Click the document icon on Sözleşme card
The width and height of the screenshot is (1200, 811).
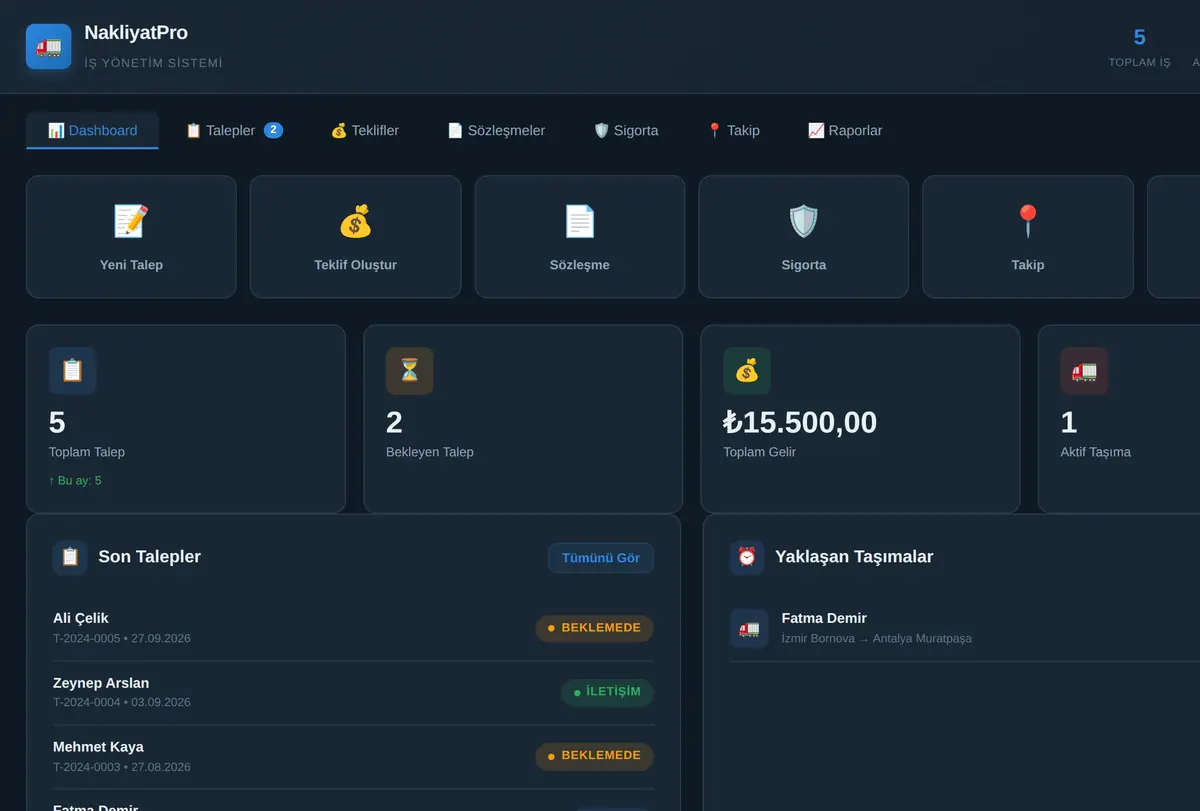(x=580, y=221)
